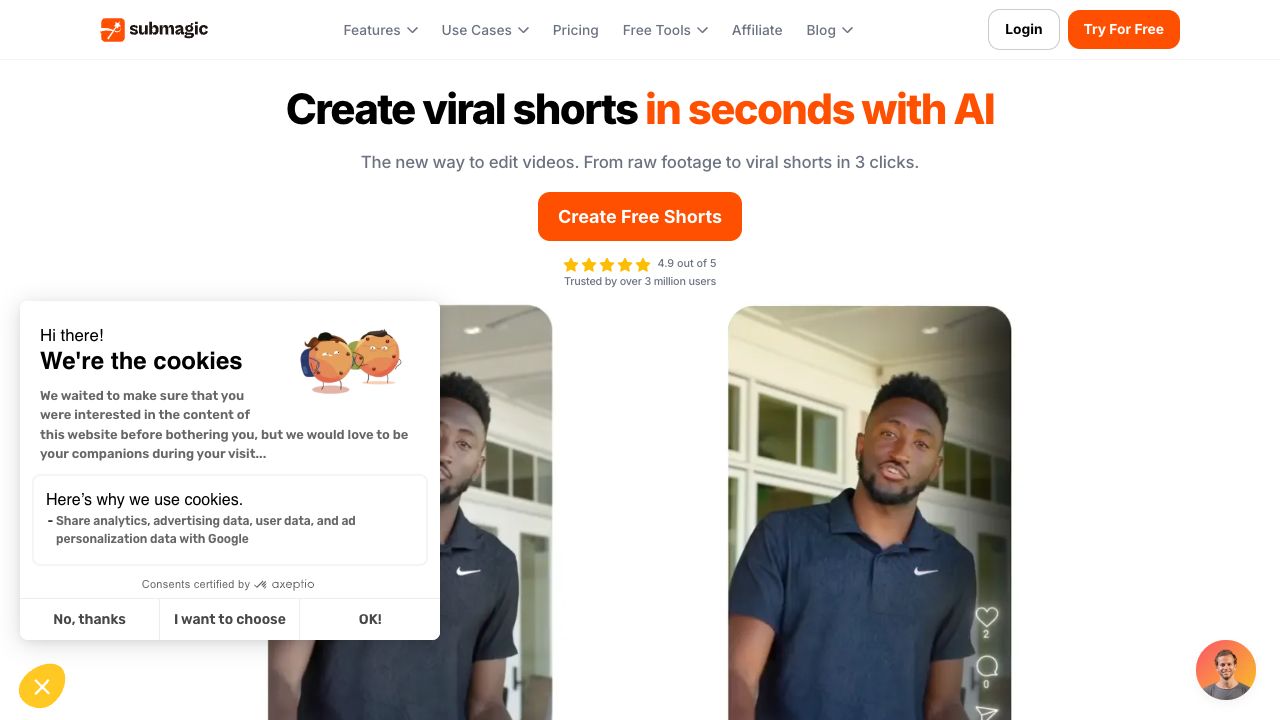Select I want to choose cookies option
Image resolution: width=1280 pixels, height=720 pixels.
[230, 619]
